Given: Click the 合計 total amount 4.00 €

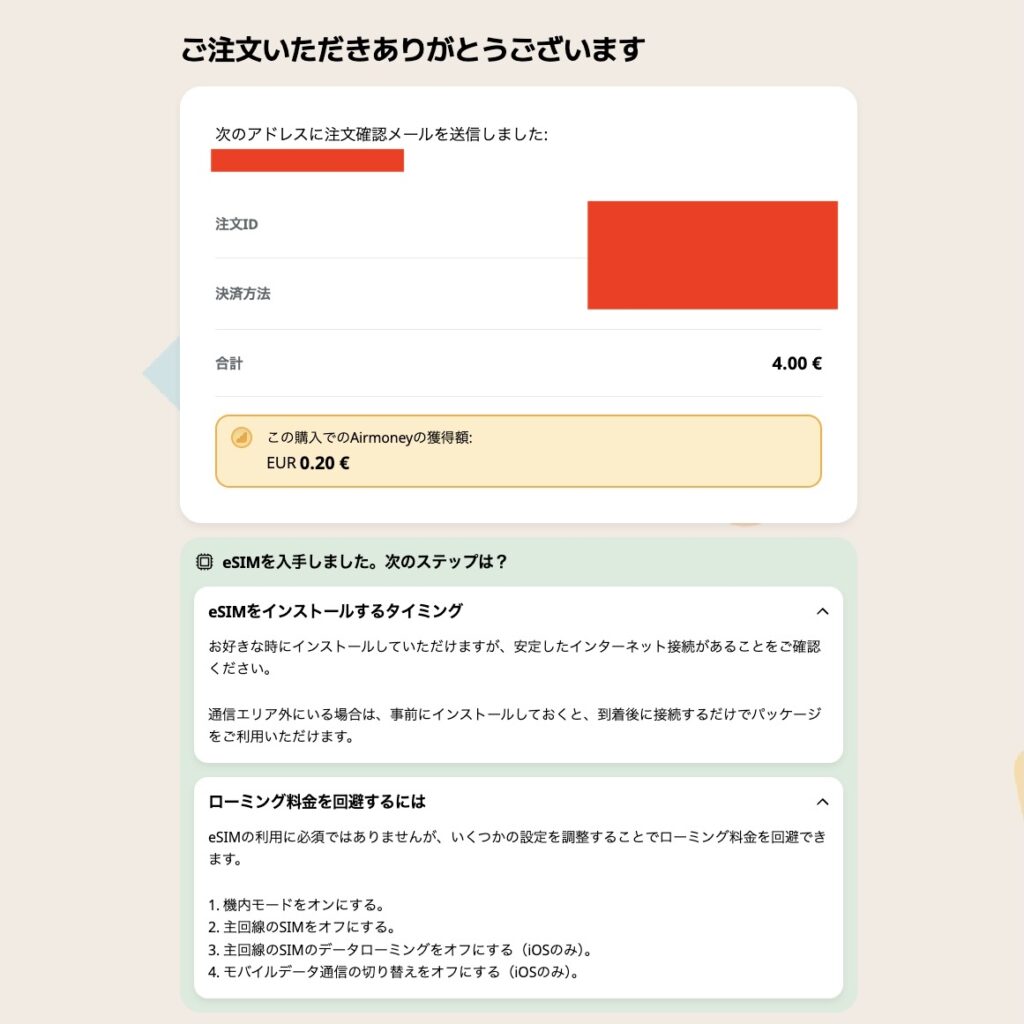Looking at the screenshot, I should click(x=794, y=363).
